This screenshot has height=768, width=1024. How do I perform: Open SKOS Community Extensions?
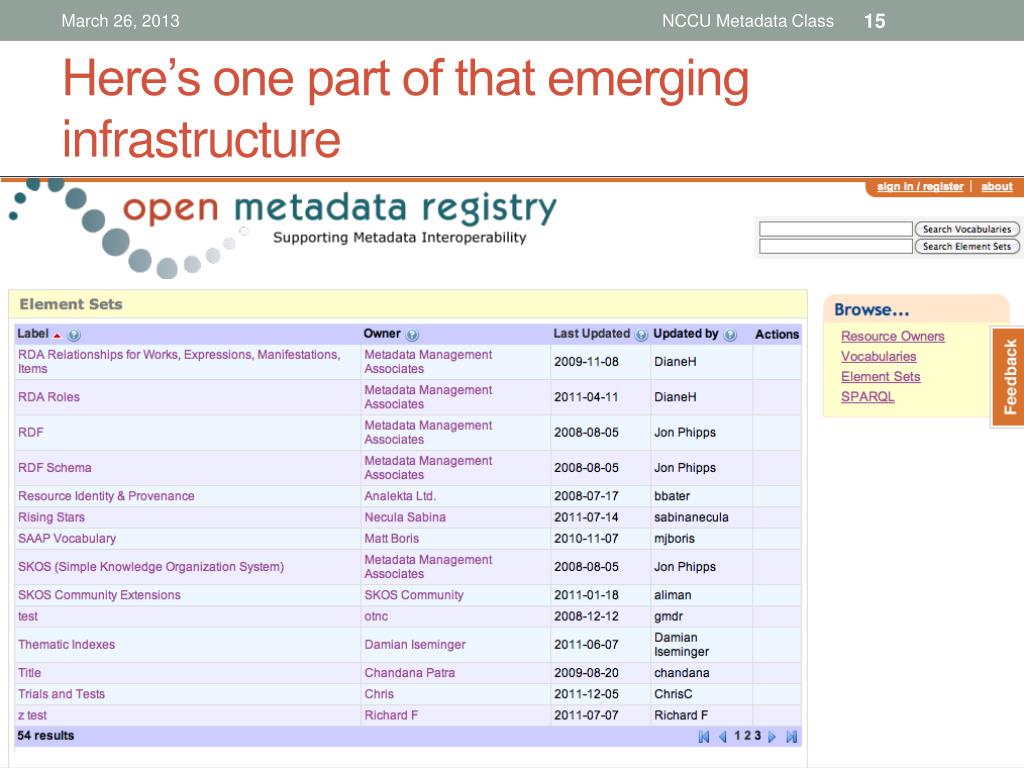99,595
